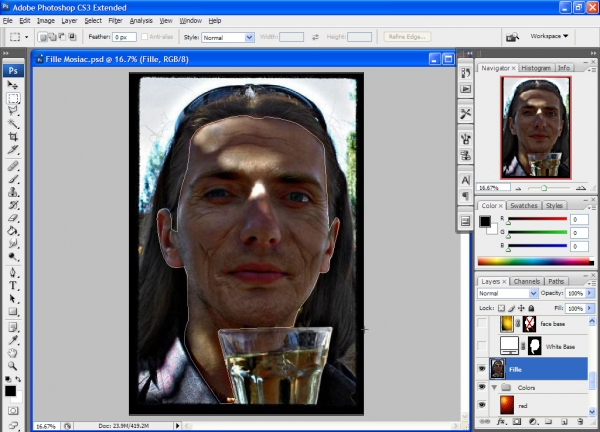
Task: Open the Fill slider arrow
Action: [x=590, y=308]
